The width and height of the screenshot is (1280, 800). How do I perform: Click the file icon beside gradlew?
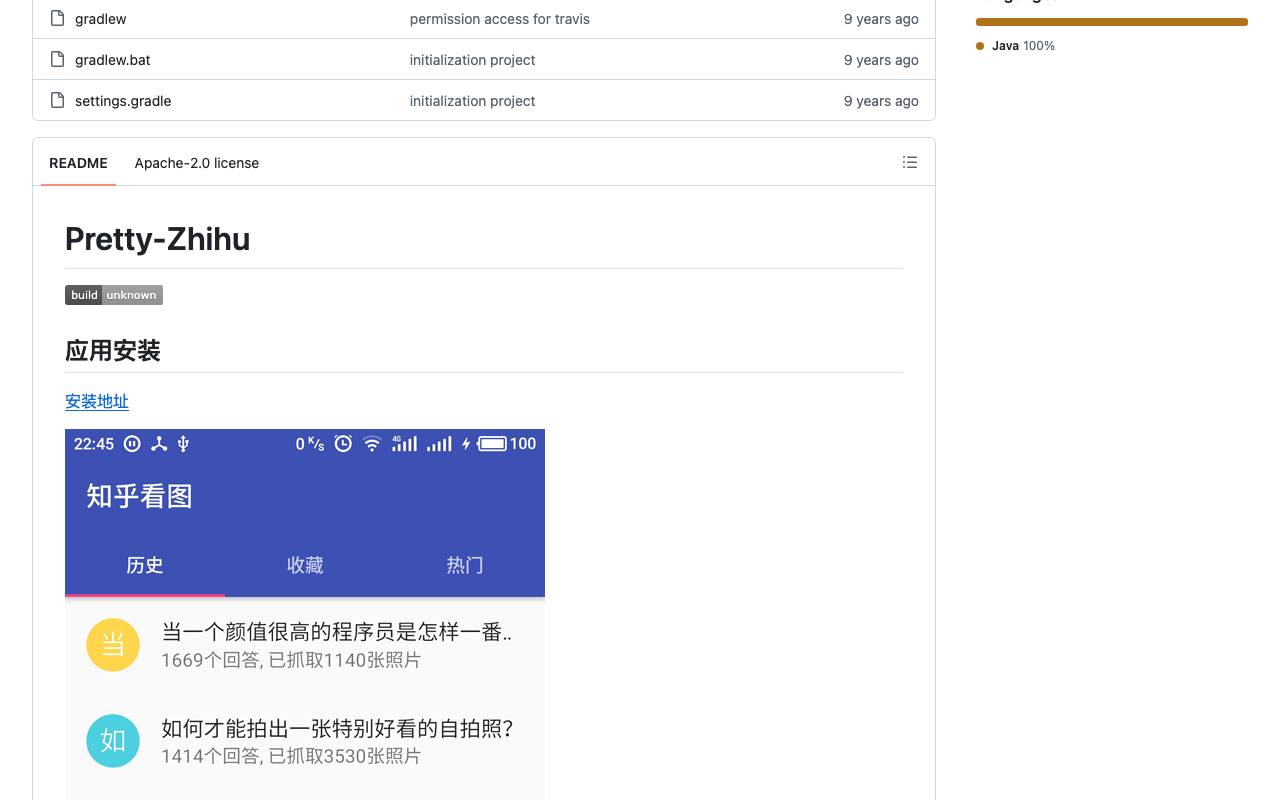coord(57,18)
